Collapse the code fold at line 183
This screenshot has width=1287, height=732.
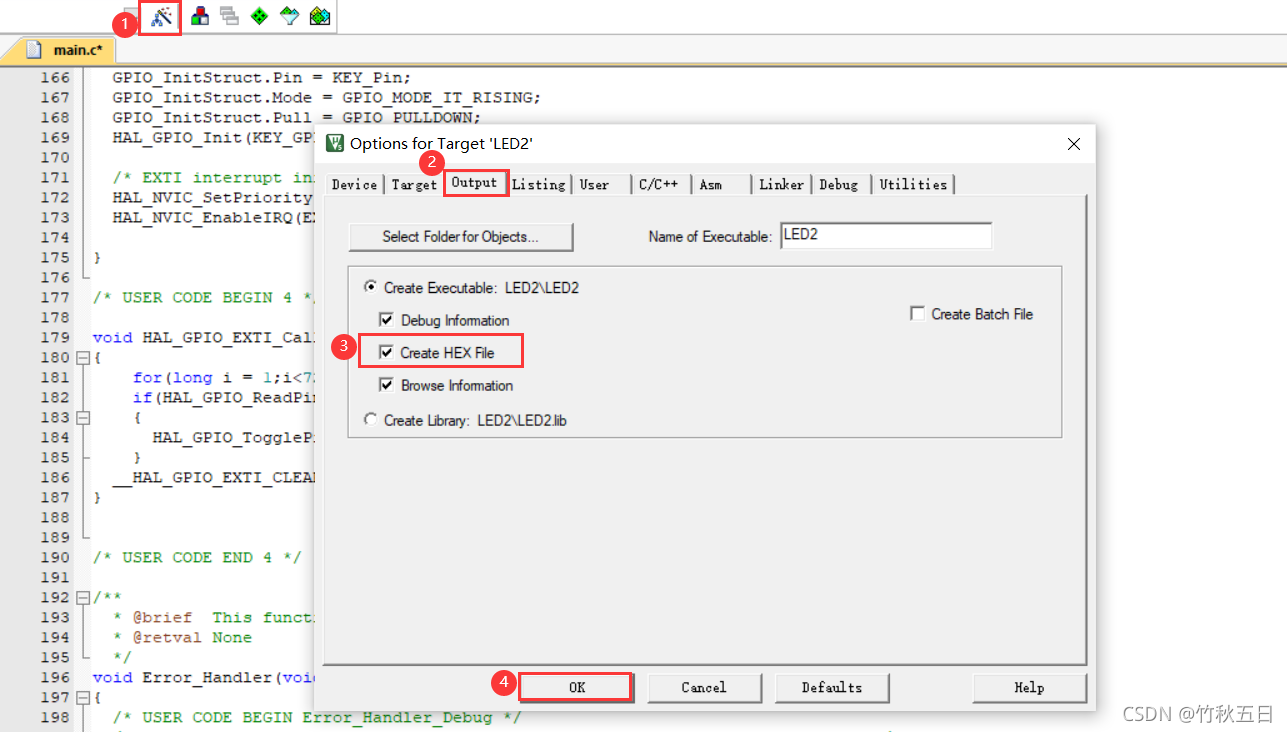click(82, 417)
